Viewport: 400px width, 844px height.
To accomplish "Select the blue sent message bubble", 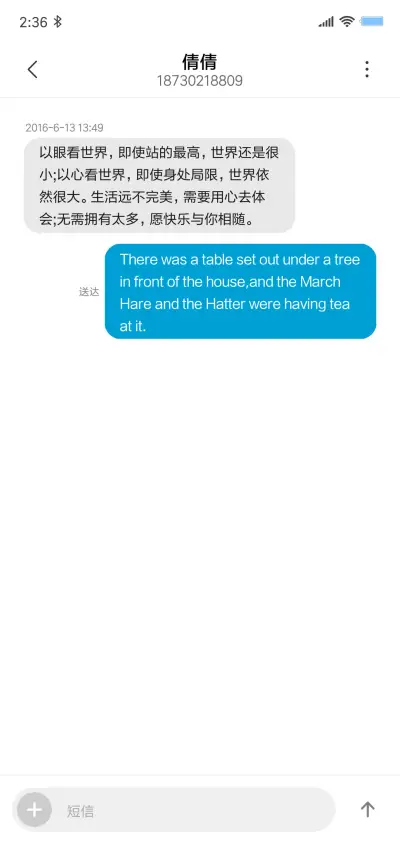I will click(x=240, y=291).
